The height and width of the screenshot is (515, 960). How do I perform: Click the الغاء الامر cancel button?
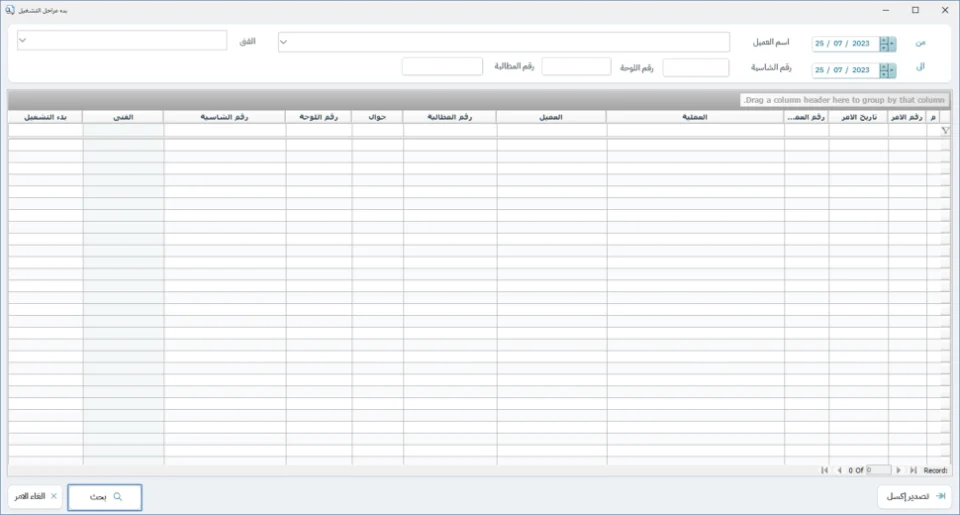(x=35, y=496)
